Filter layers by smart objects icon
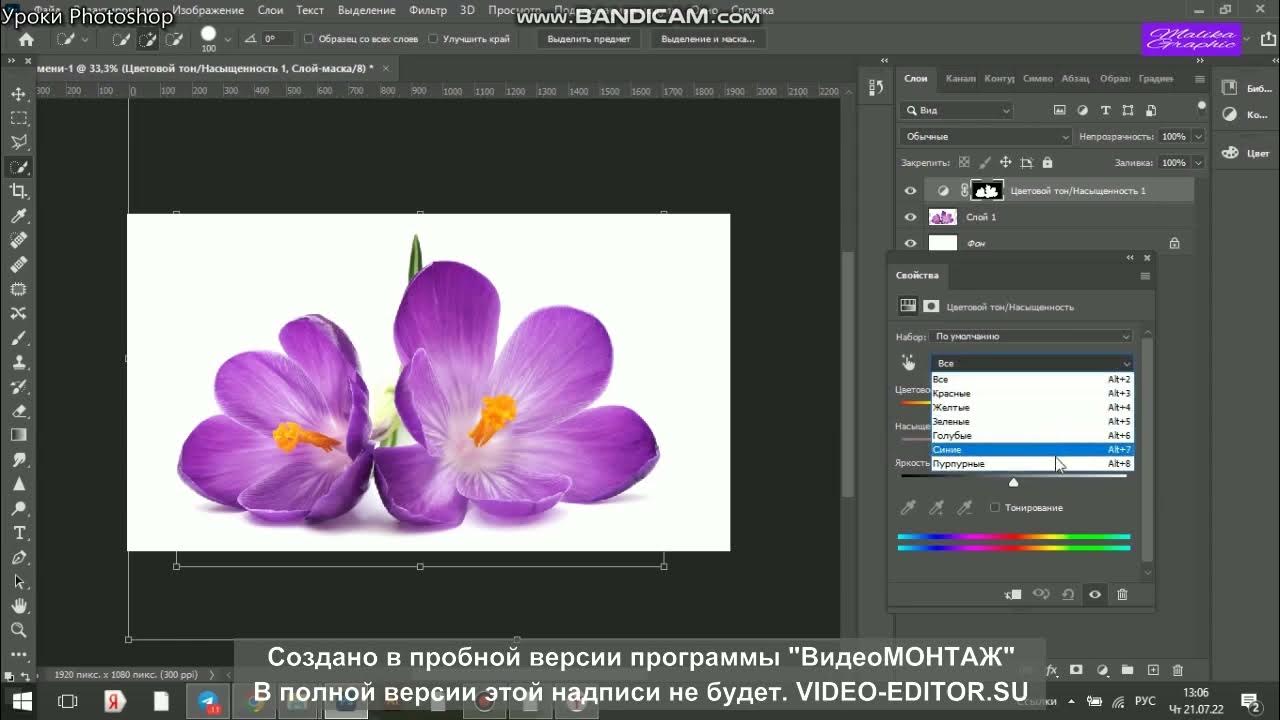The height and width of the screenshot is (720, 1280). click(1151, 110)
